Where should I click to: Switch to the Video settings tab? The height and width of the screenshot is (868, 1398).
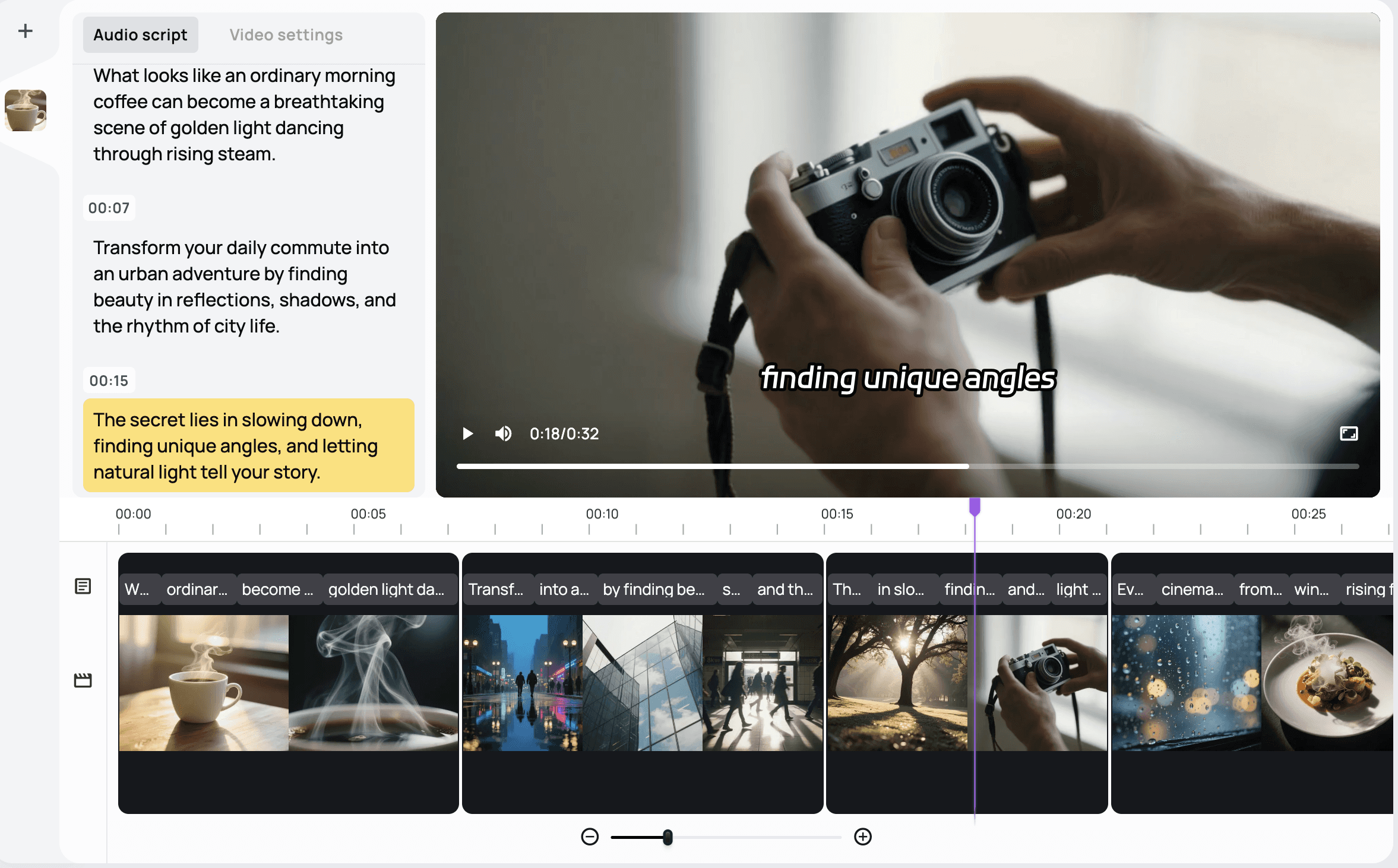(286, 35)
